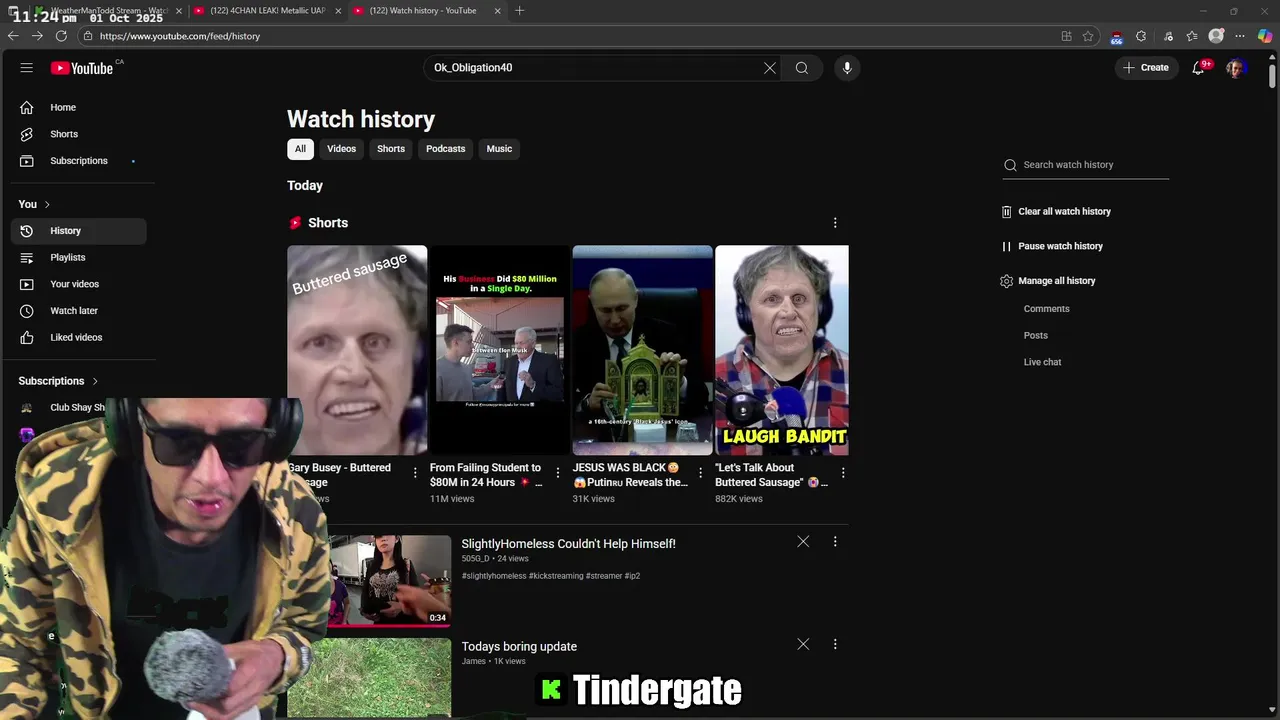1280x720 pixels.
Task: Open Live chat history link
Action: pos(1042,362)
